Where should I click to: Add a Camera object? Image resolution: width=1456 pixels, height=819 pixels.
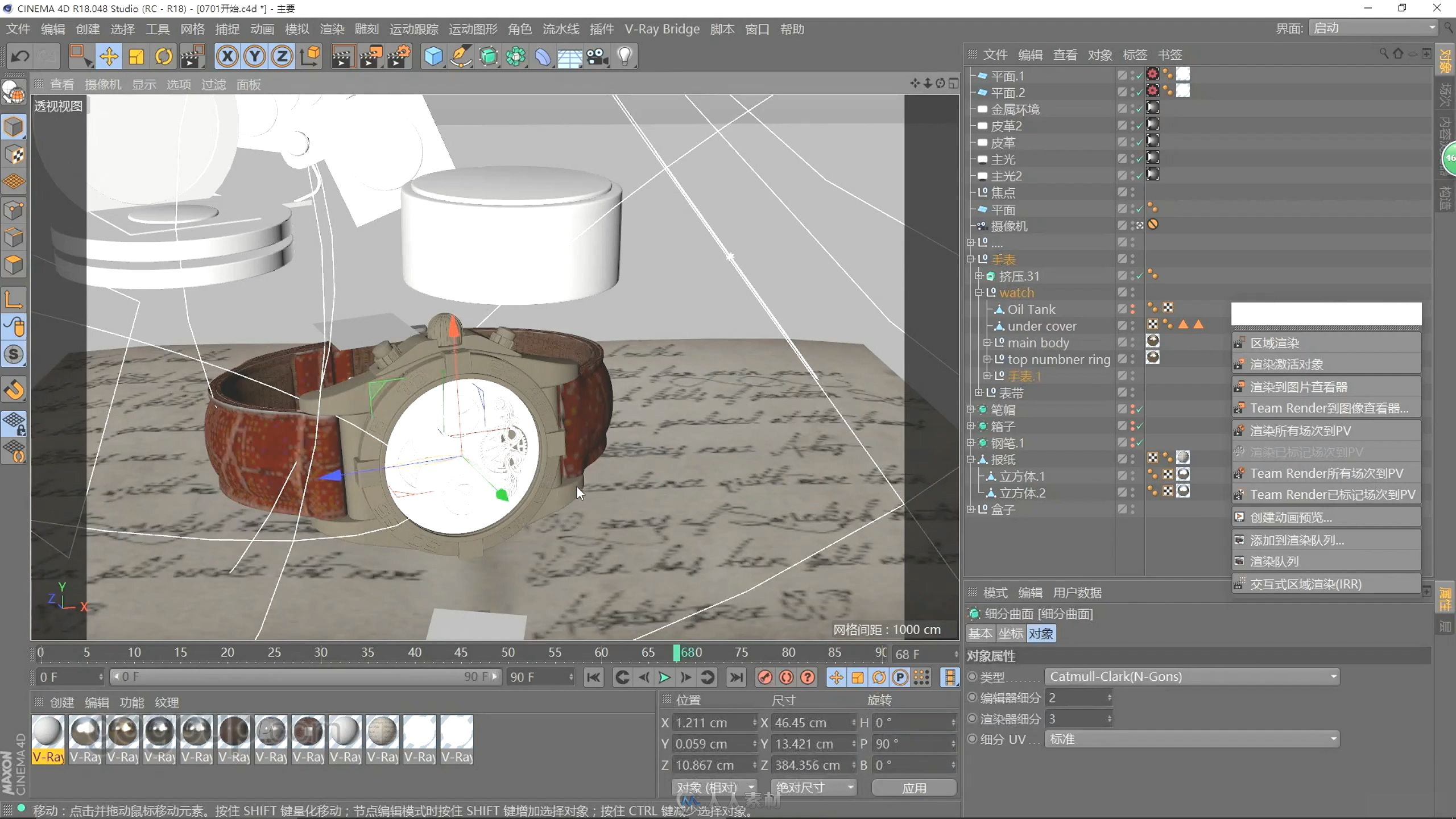[x=597, y=56]
